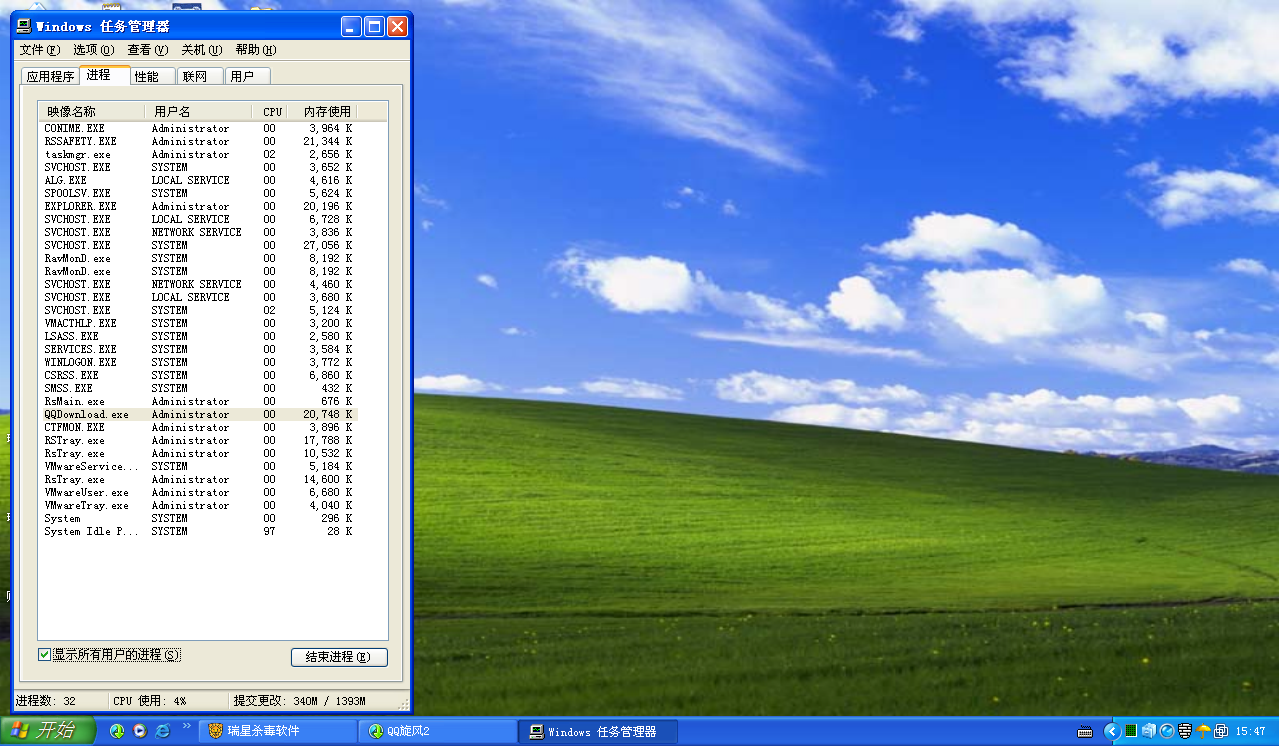Select the CSRSS.EXE process row
The height and width of the screenshot is (746, 1279).
point(198,375)
